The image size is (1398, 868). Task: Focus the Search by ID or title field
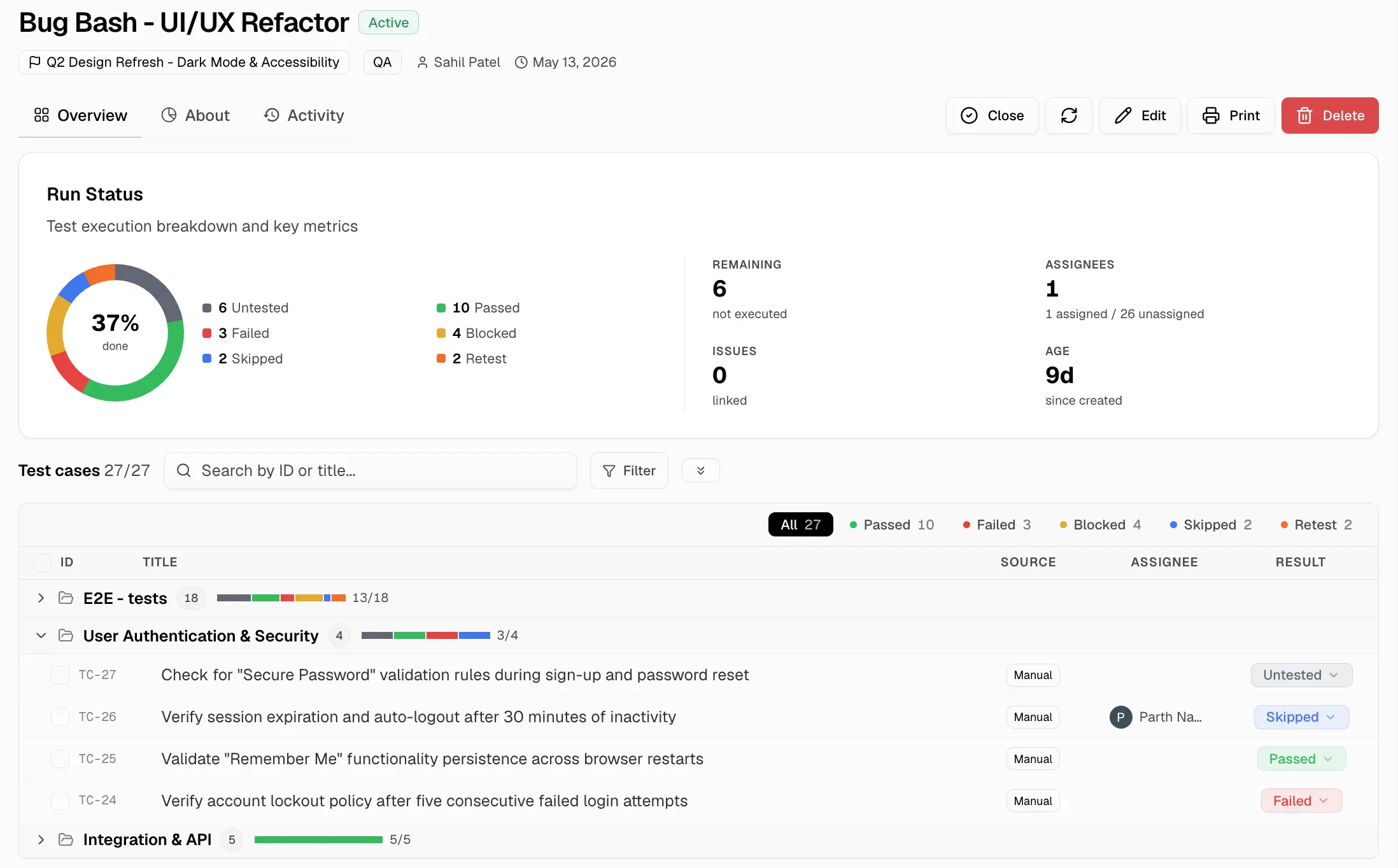tap(371, 470)
